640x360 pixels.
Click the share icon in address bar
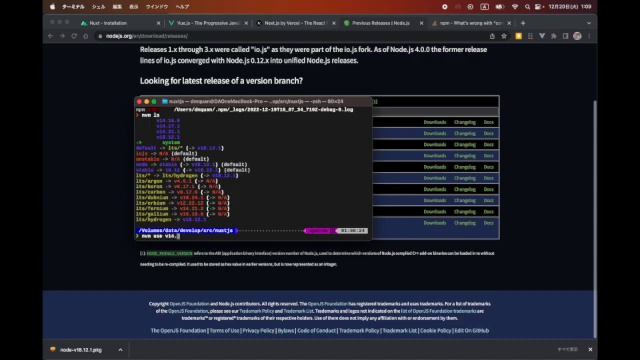pos(492,36)
